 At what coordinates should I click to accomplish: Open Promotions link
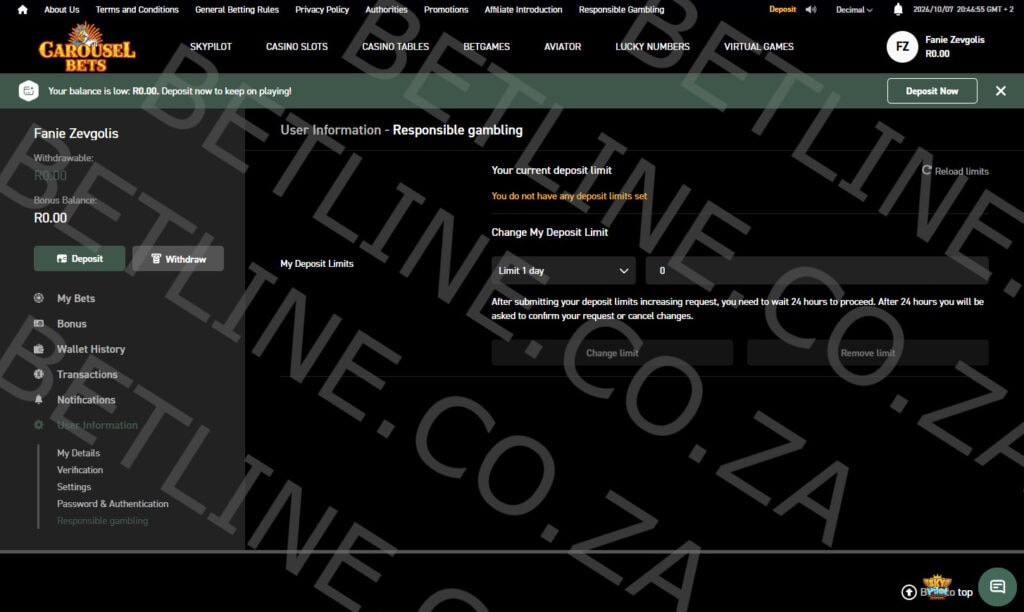point(446,10)
